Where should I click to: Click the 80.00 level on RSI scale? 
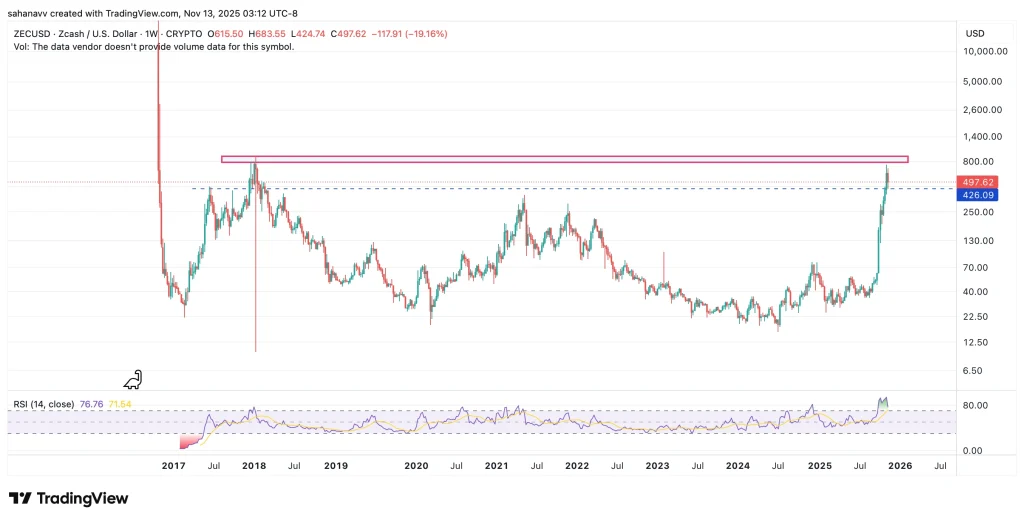(x=976, y=405)
